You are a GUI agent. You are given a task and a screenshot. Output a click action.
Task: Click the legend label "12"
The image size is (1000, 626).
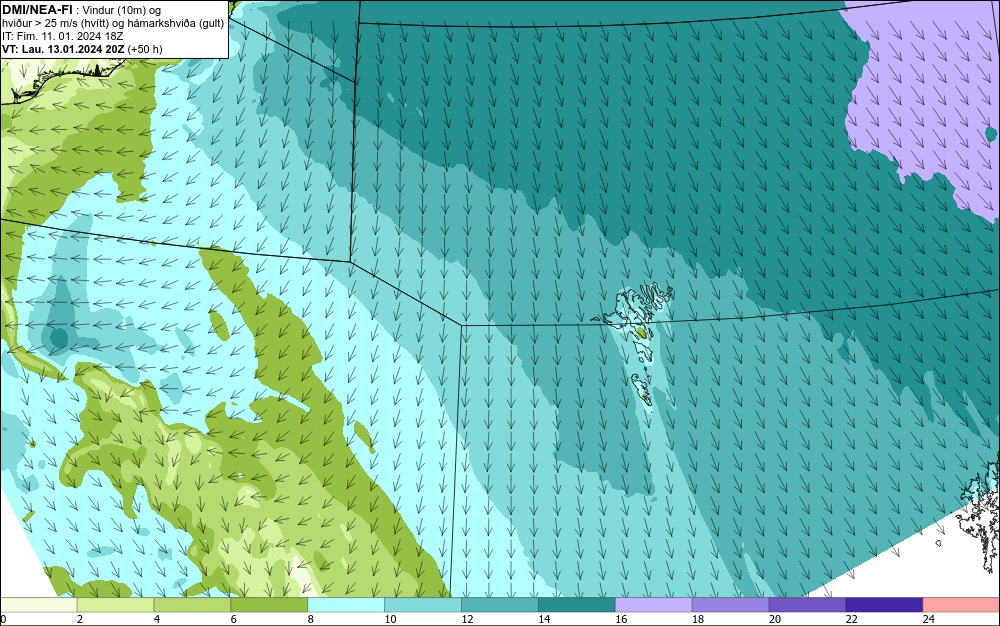pos(467,619)
